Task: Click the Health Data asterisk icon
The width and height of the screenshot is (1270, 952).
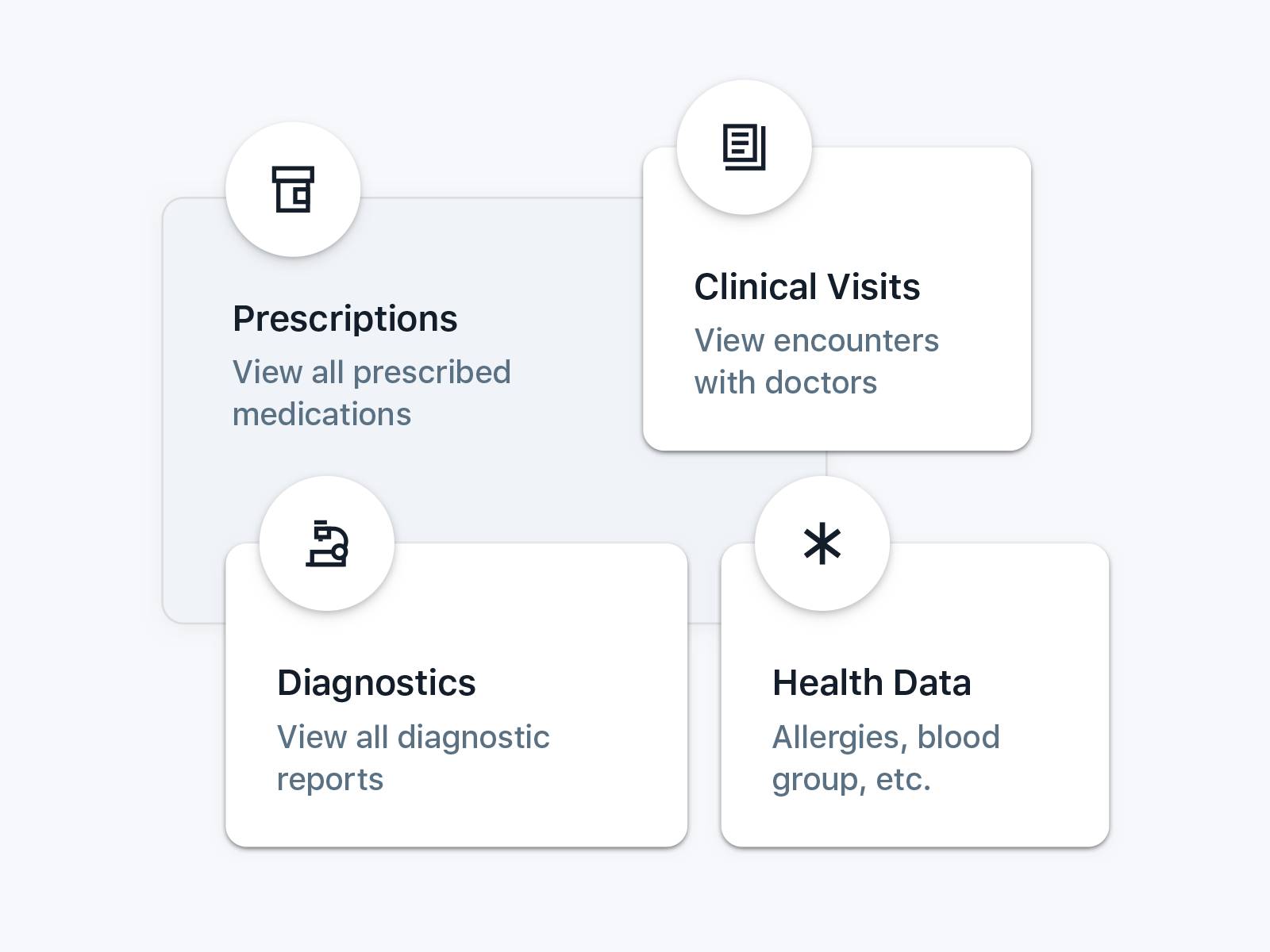Action: (822, 544)
